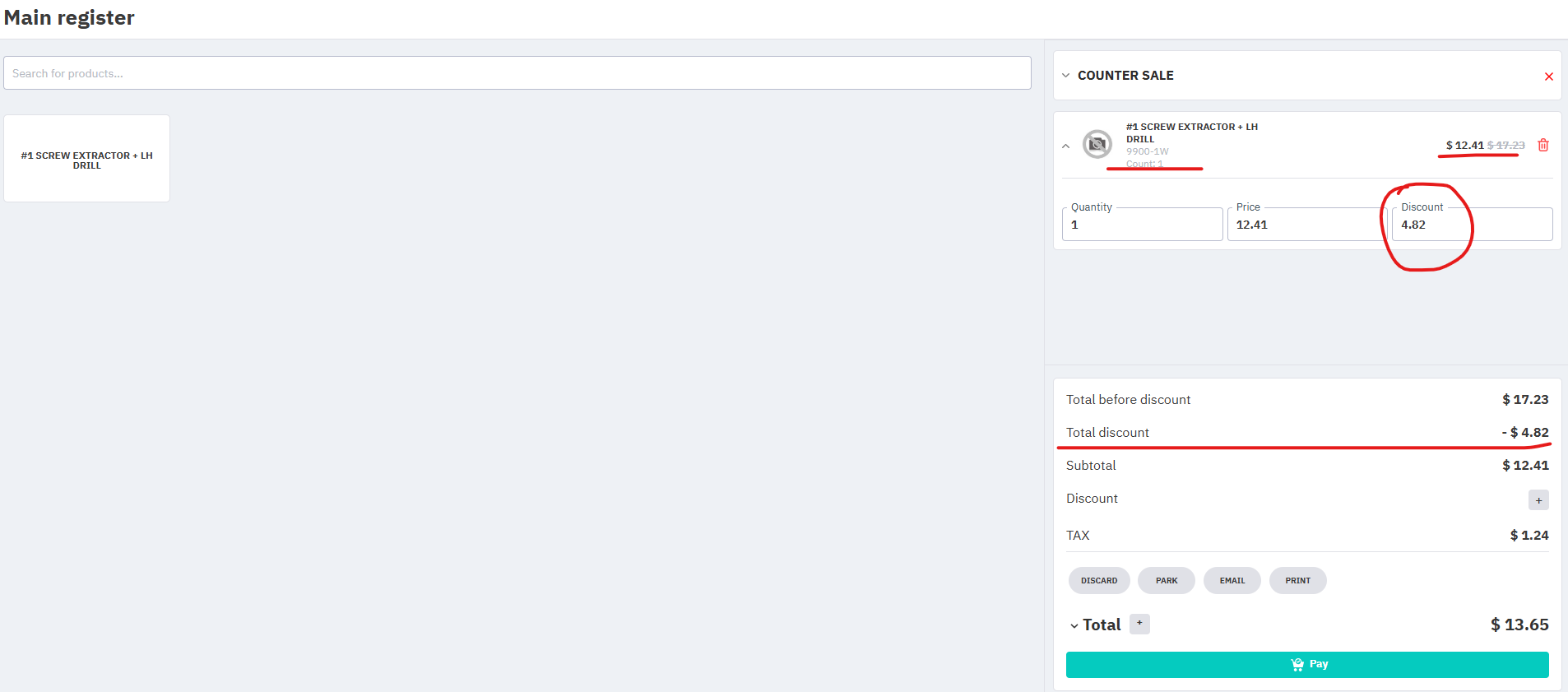
Task: Collapse the line item details chevron
Action: pyautogui.click(x=1066, y=146)
